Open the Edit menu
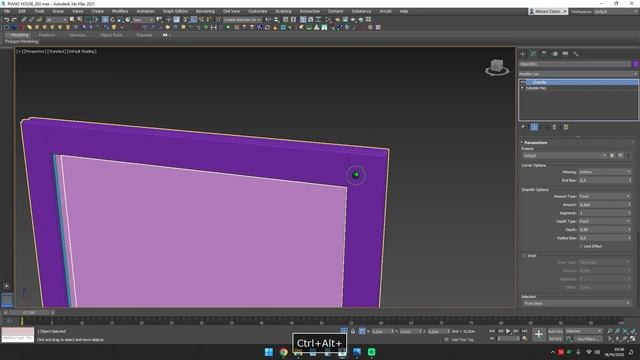The height and width of the screenshot is (360, 640). 22,11
